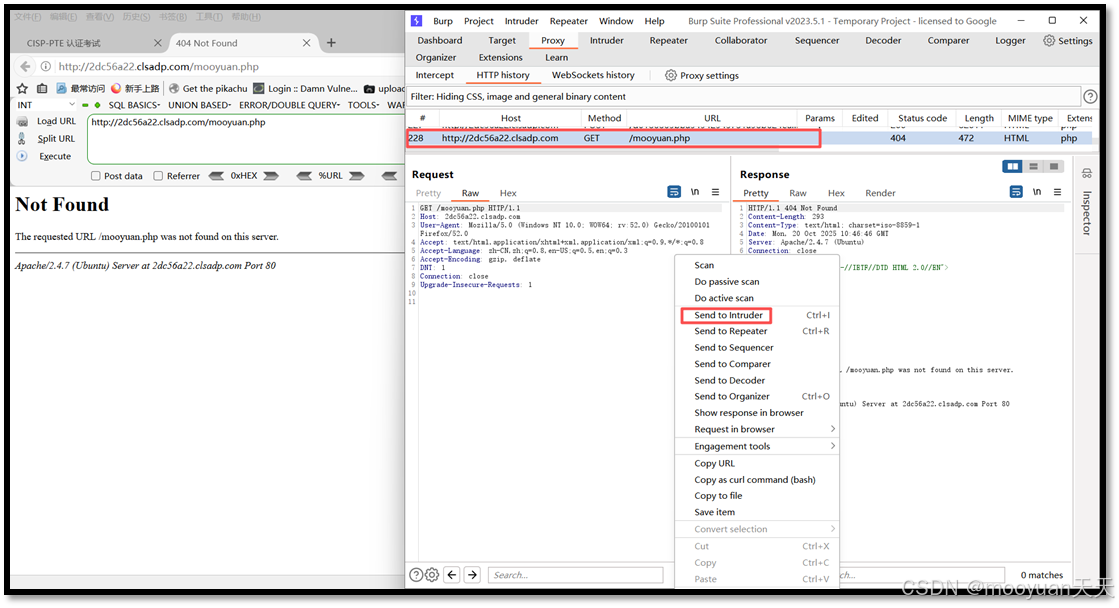Screen dimensions: 1119x608
Task: Click Firefox address bar URL
Action: (158, 66)
